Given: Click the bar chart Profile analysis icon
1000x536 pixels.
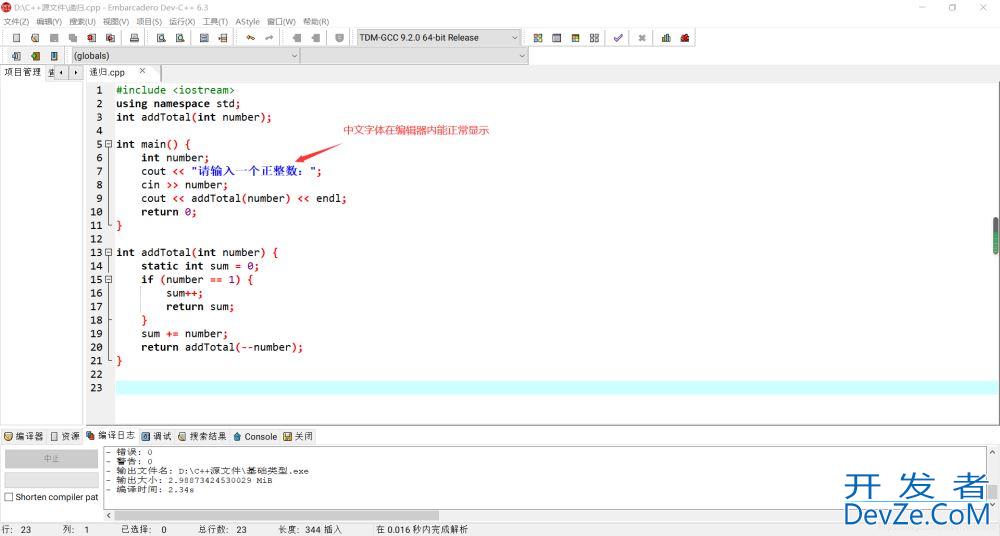Looking at the screenshot, I should point(666,38).
